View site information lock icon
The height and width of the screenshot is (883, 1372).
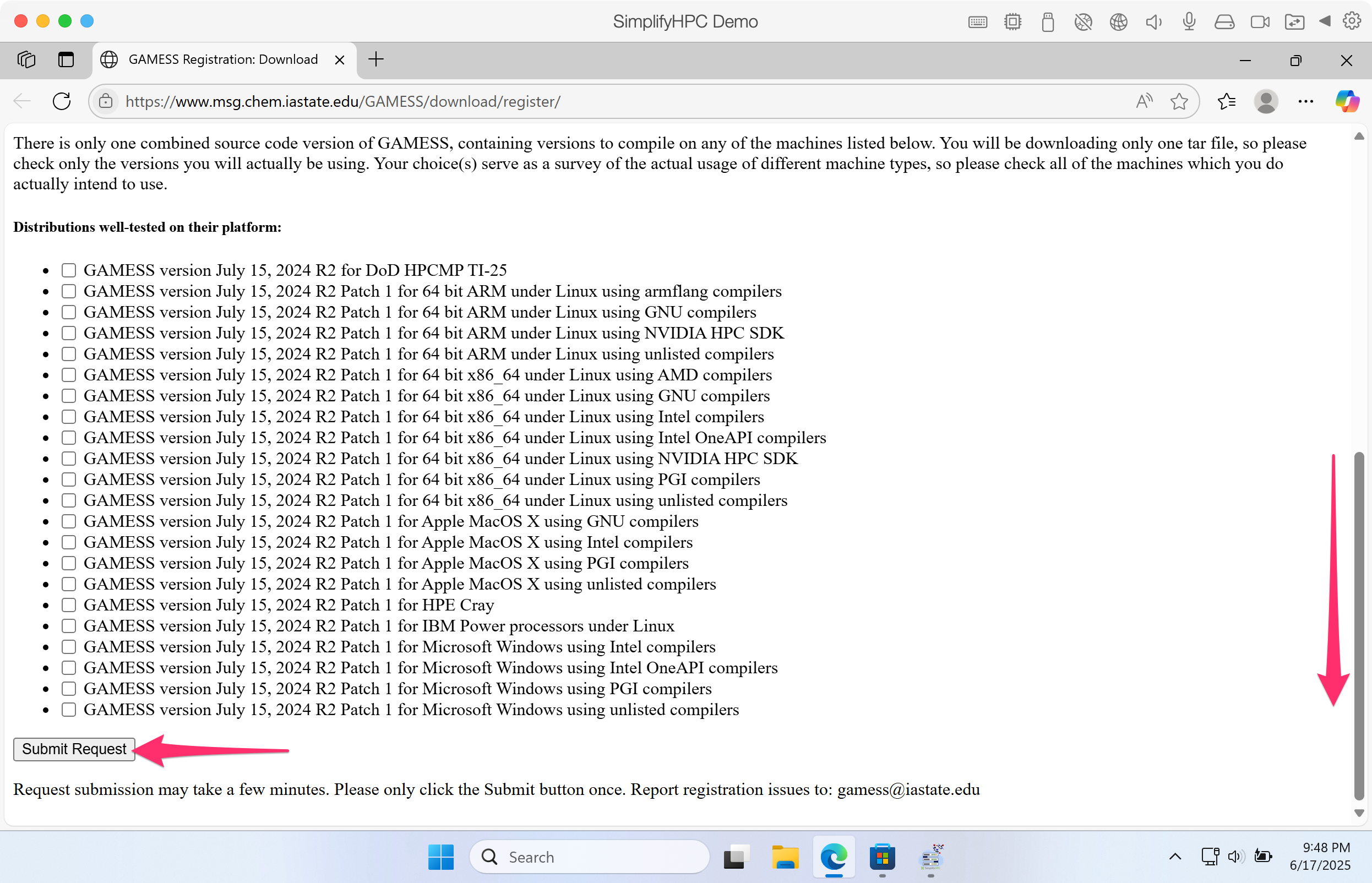coord(106,101)
